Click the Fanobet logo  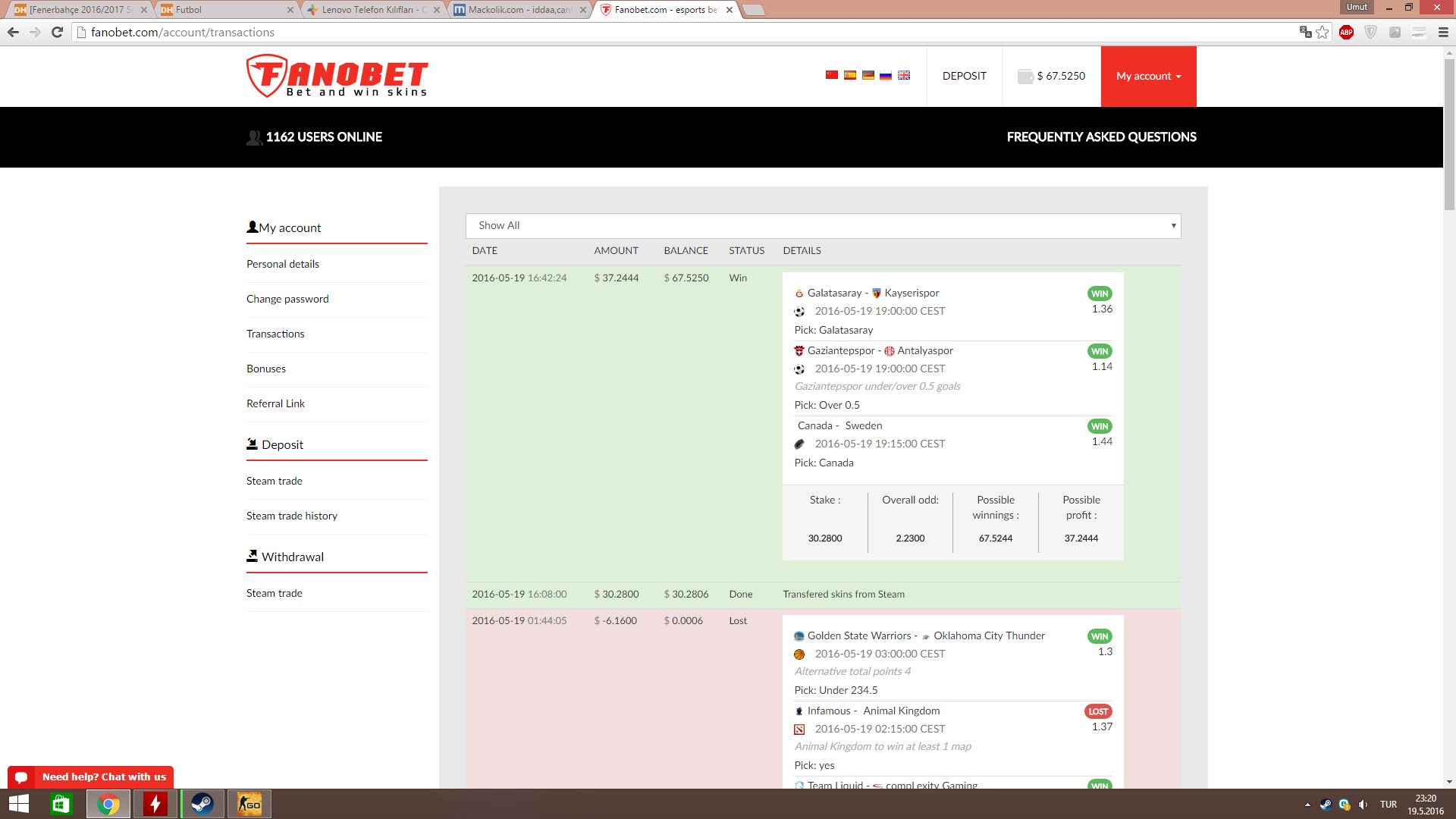[x=337, y=76]
